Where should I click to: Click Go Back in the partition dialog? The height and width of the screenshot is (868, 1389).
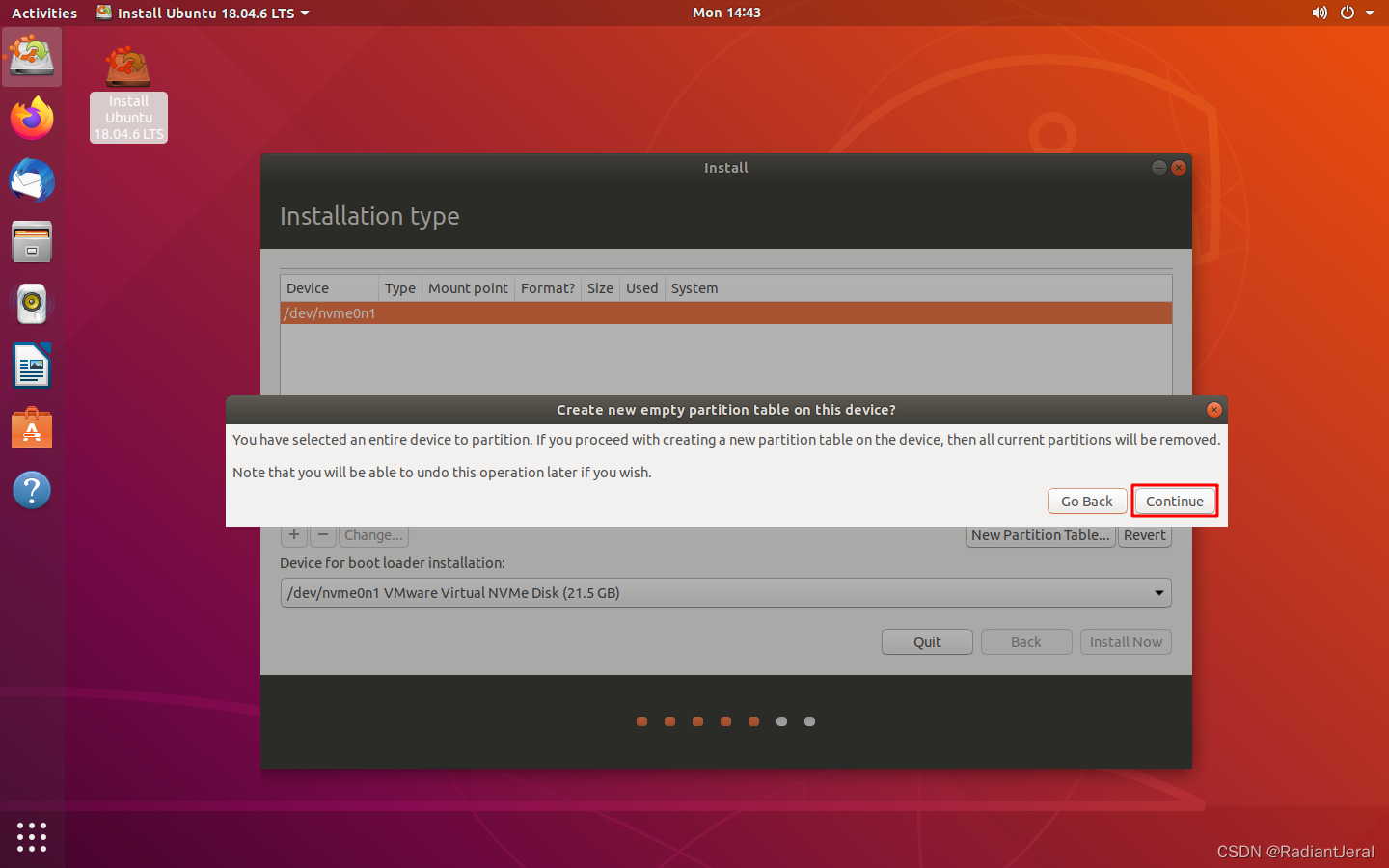coord(1087,502)
